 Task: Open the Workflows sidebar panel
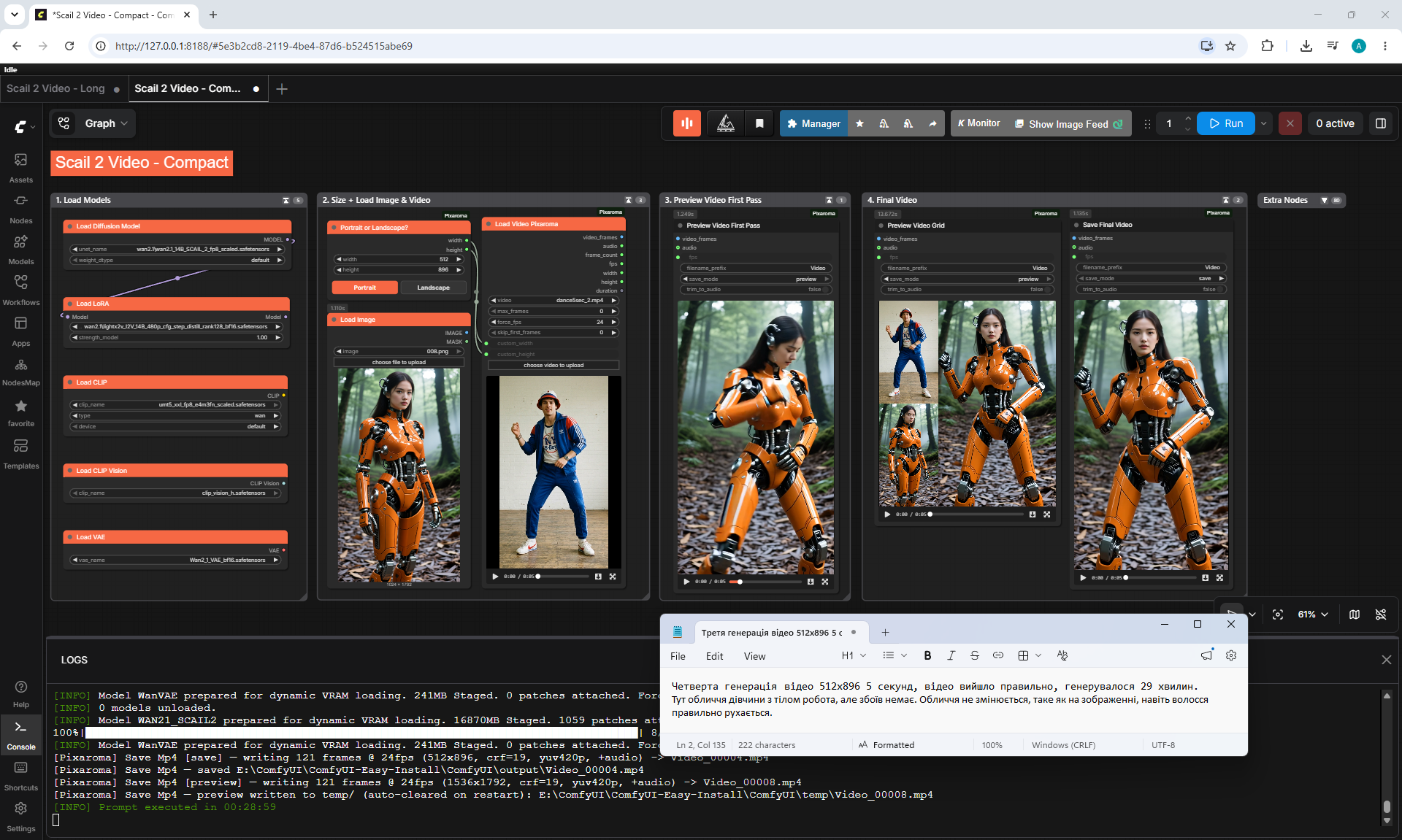tap(20, 290)
